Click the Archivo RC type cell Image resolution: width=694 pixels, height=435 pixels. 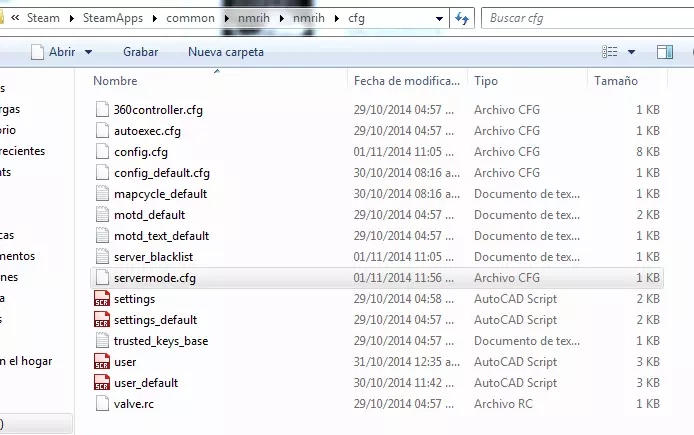coord(503,404)
